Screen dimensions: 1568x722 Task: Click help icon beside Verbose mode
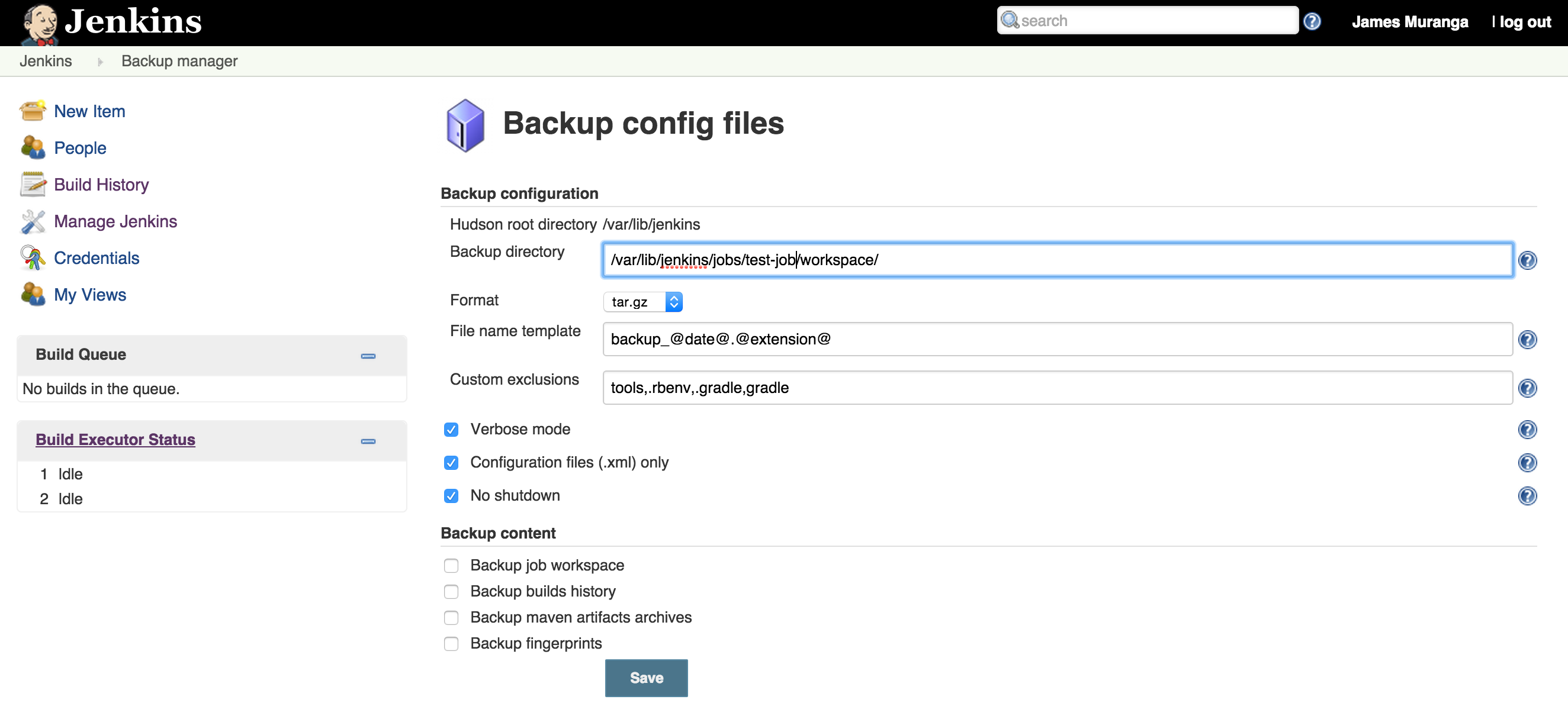click(1527, 430)
